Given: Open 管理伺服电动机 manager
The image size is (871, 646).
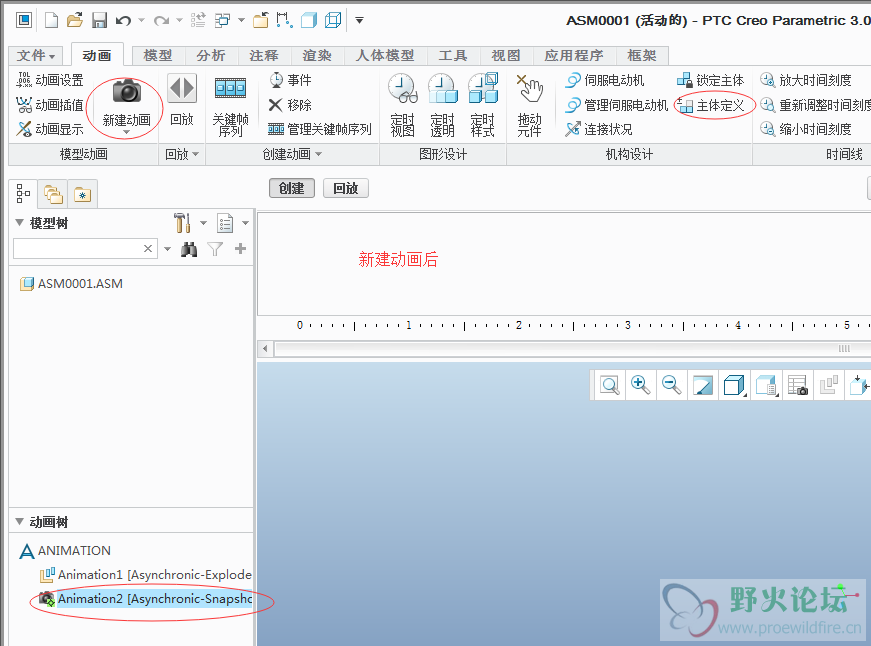Looking at the screenshot, I should 617,105.
